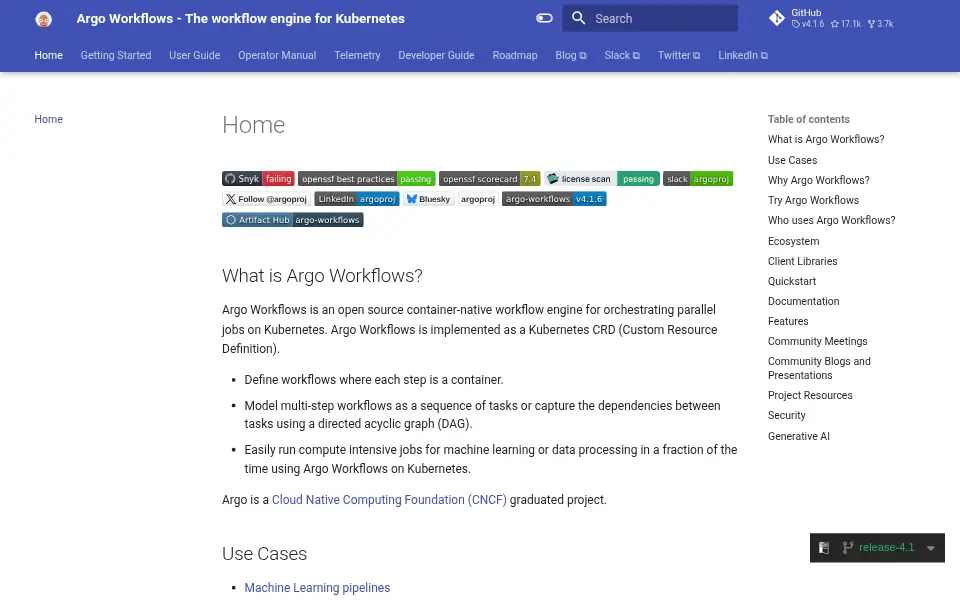This screenshot has height=600, width=960.
Task: Open the Roadmap tab
Action: click(x=515, y=55)
